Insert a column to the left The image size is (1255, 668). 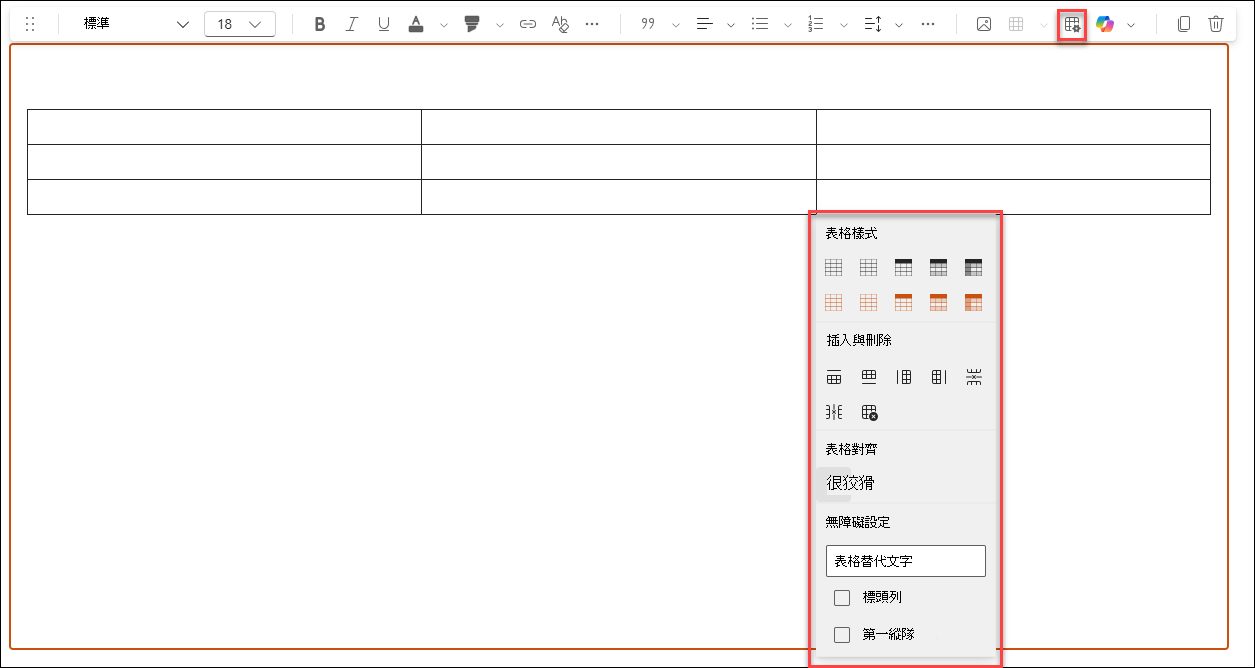pyautogui.click(x=904, y=378)
